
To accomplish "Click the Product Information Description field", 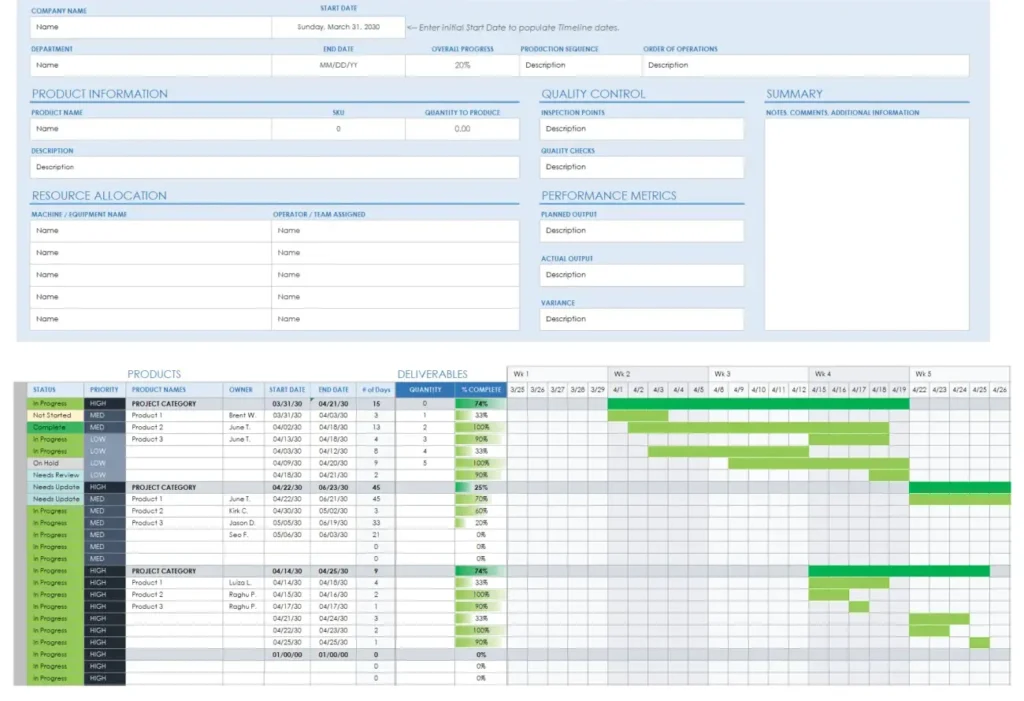I will coord(275,167).
